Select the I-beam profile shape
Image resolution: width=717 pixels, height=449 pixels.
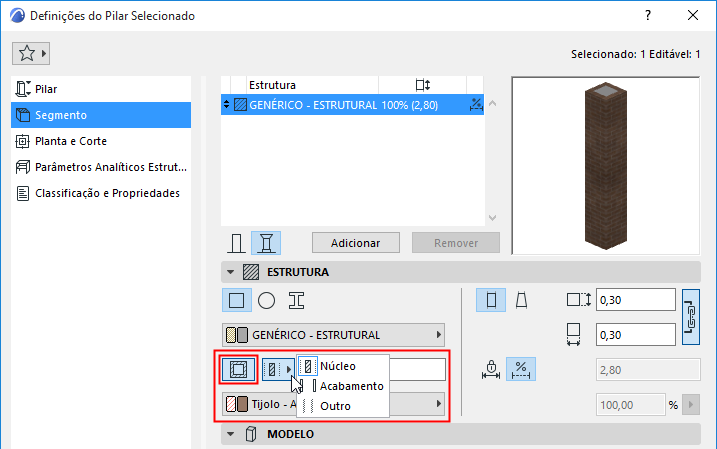pyautogui.click(x=296, y=299)
